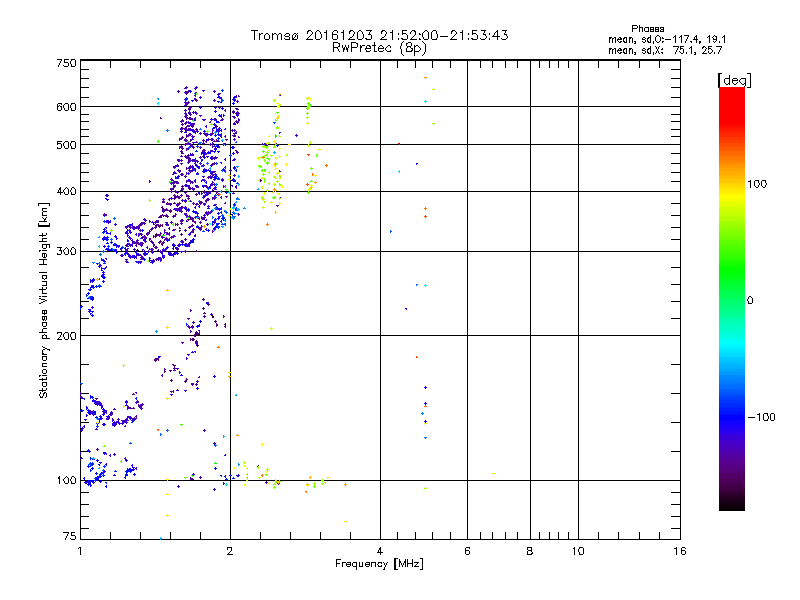Click the x-axis tick label '8'
Viewport: 800px width, 600px height.
click(x=530, y=551)
